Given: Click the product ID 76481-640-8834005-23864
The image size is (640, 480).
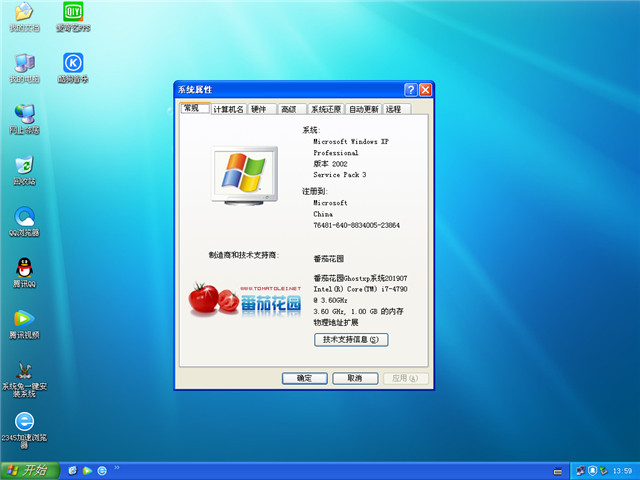Looking at the screenshot, I should 356,225.
